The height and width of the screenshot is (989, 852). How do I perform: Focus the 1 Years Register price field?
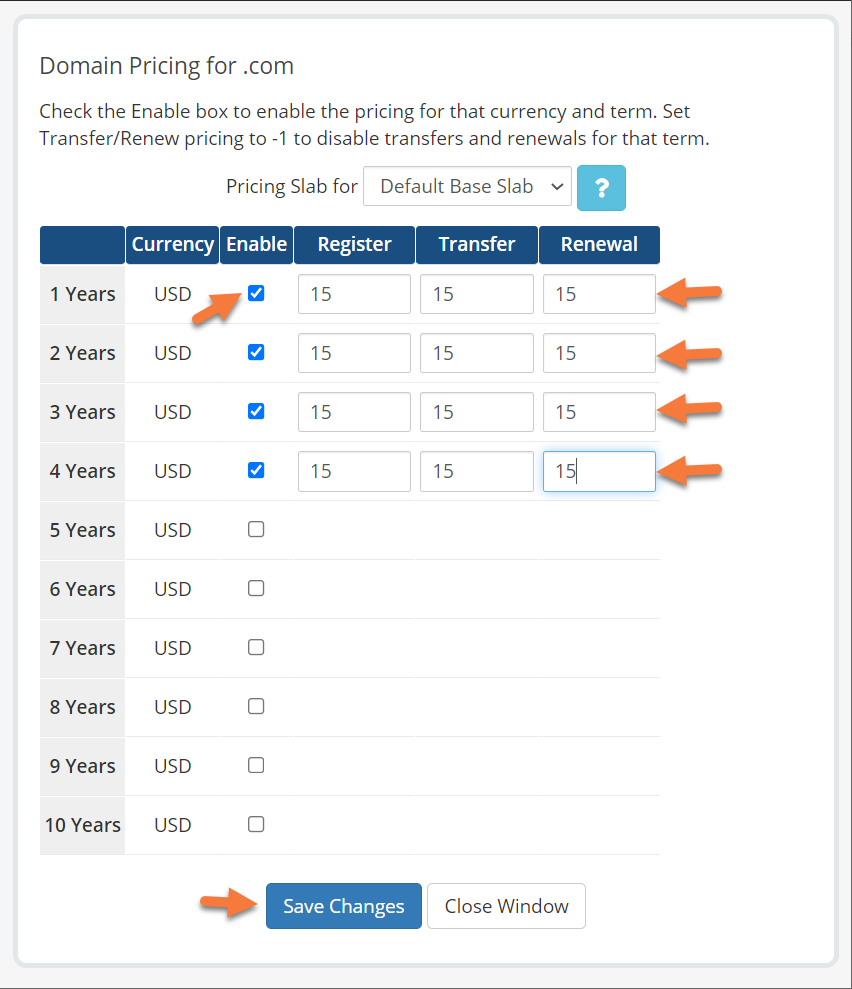354,294
